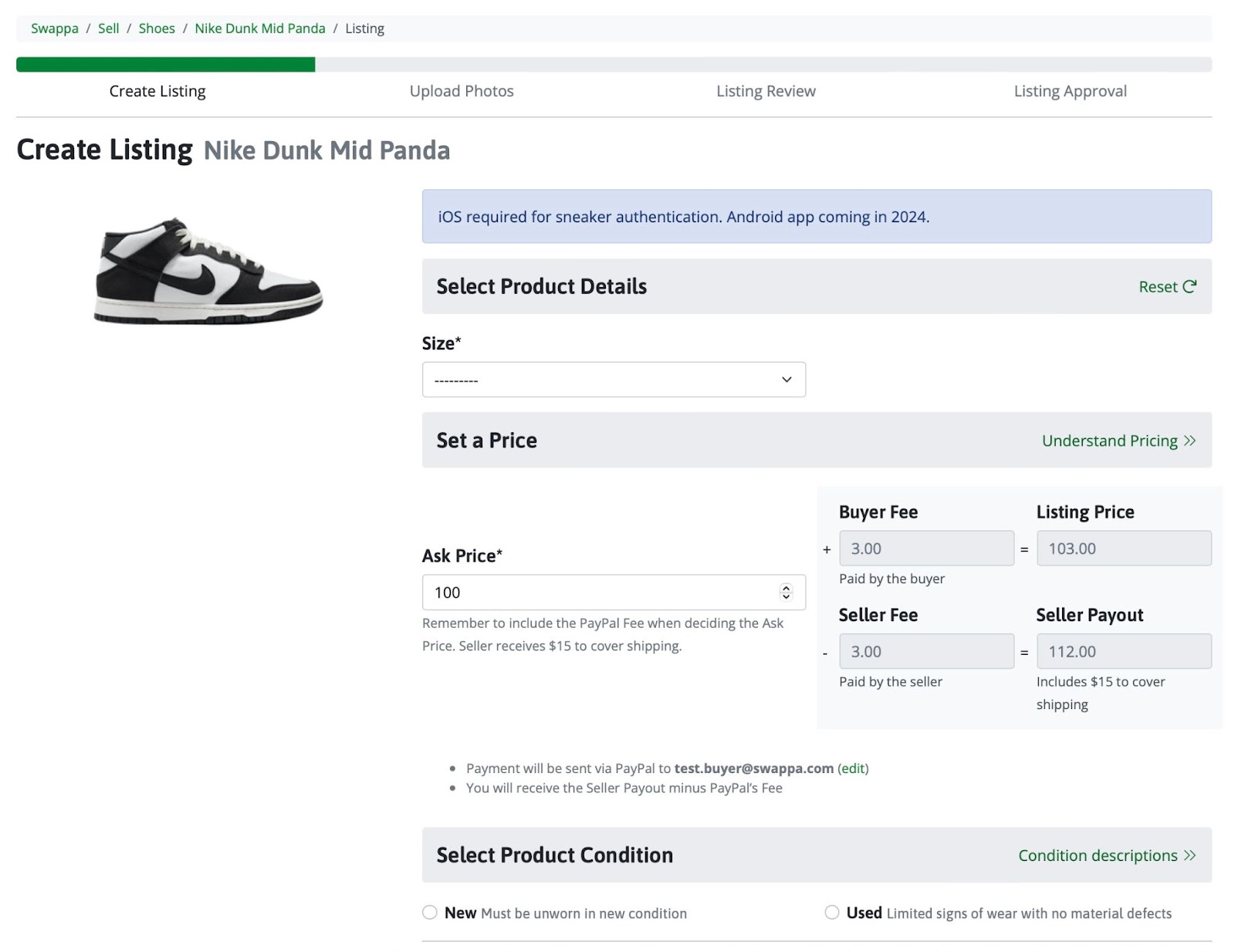Open the Size dropdown
Viewport: 1235px width, 952px height.
point(614,380)
